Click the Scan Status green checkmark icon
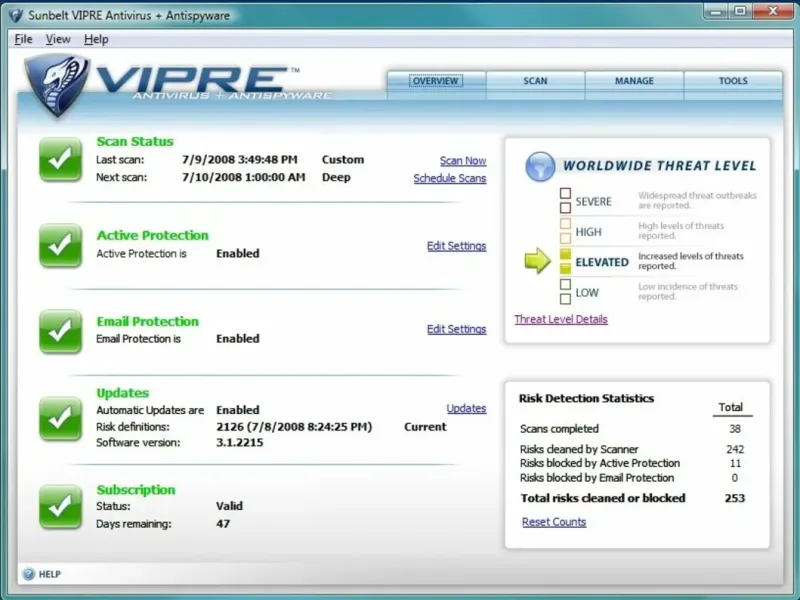Image resolution: width=800 pixels, height=600 pixels. [x=60, y=159]
